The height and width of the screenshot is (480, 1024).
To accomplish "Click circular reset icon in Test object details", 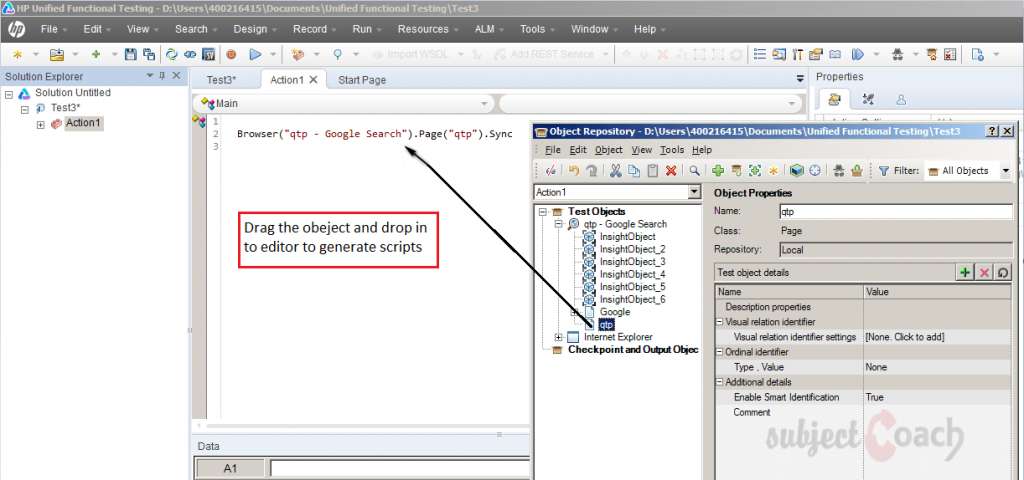I will tap(1003, 273).
